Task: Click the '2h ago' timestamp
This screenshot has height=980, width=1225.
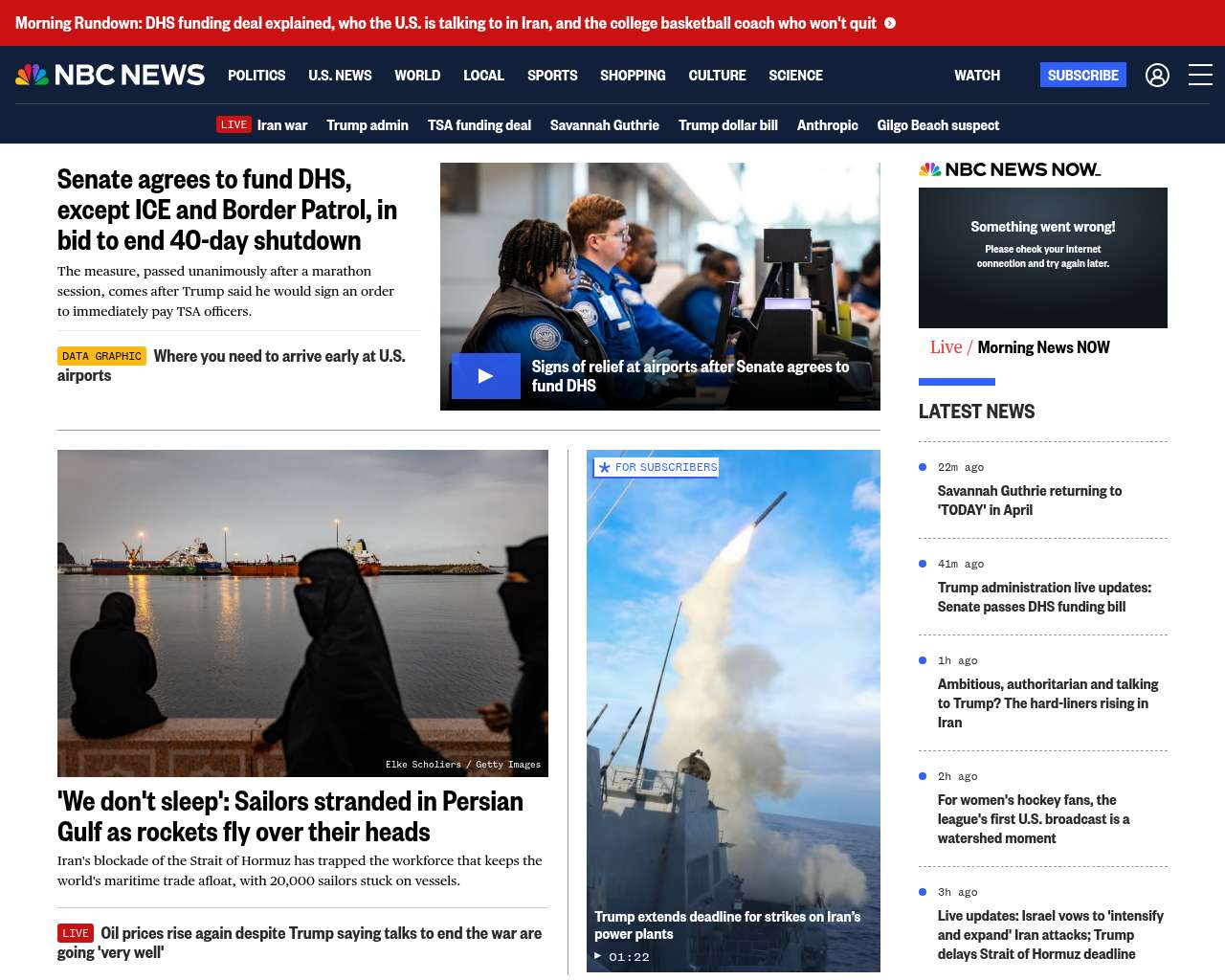Action: pyautogui.click(x=958, y=776)
